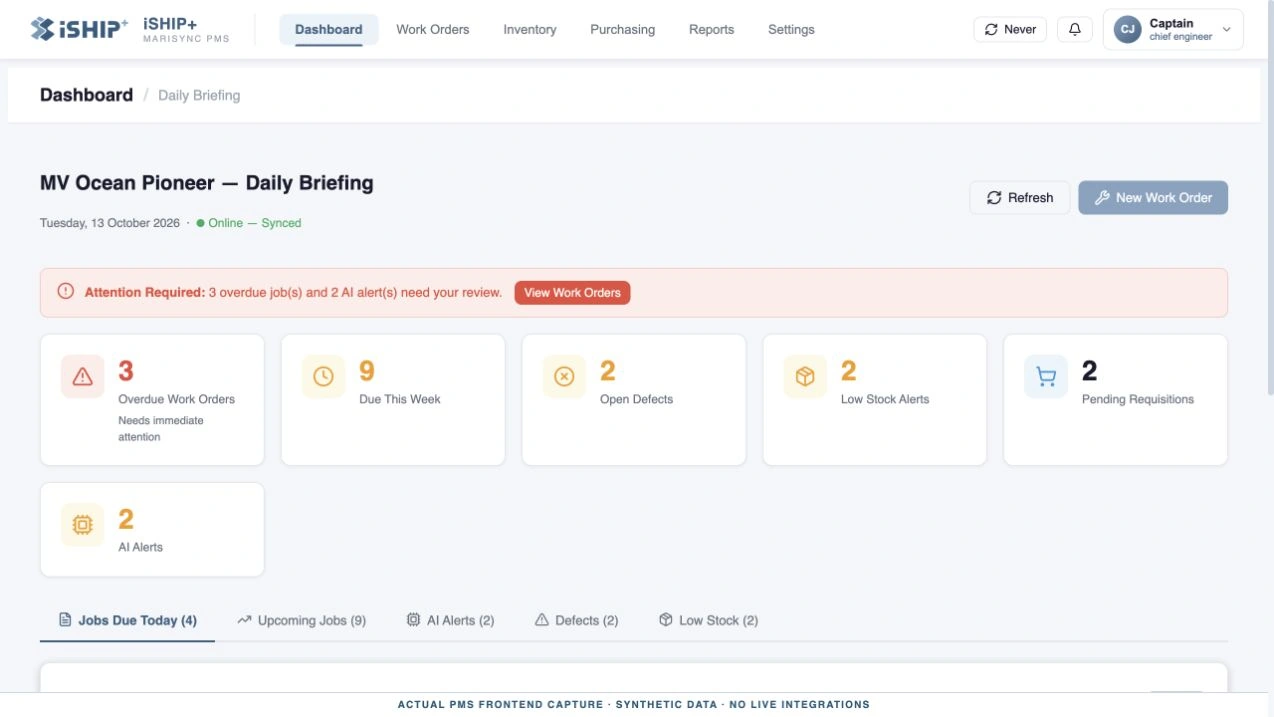Click the Daily Briefing breadcrumb
This screenshot has height=717, width=1274.
199,96
